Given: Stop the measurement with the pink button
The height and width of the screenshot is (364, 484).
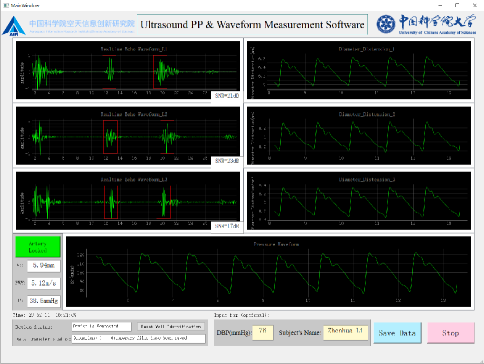Looking at the screenshot, I should coord(451,333).
